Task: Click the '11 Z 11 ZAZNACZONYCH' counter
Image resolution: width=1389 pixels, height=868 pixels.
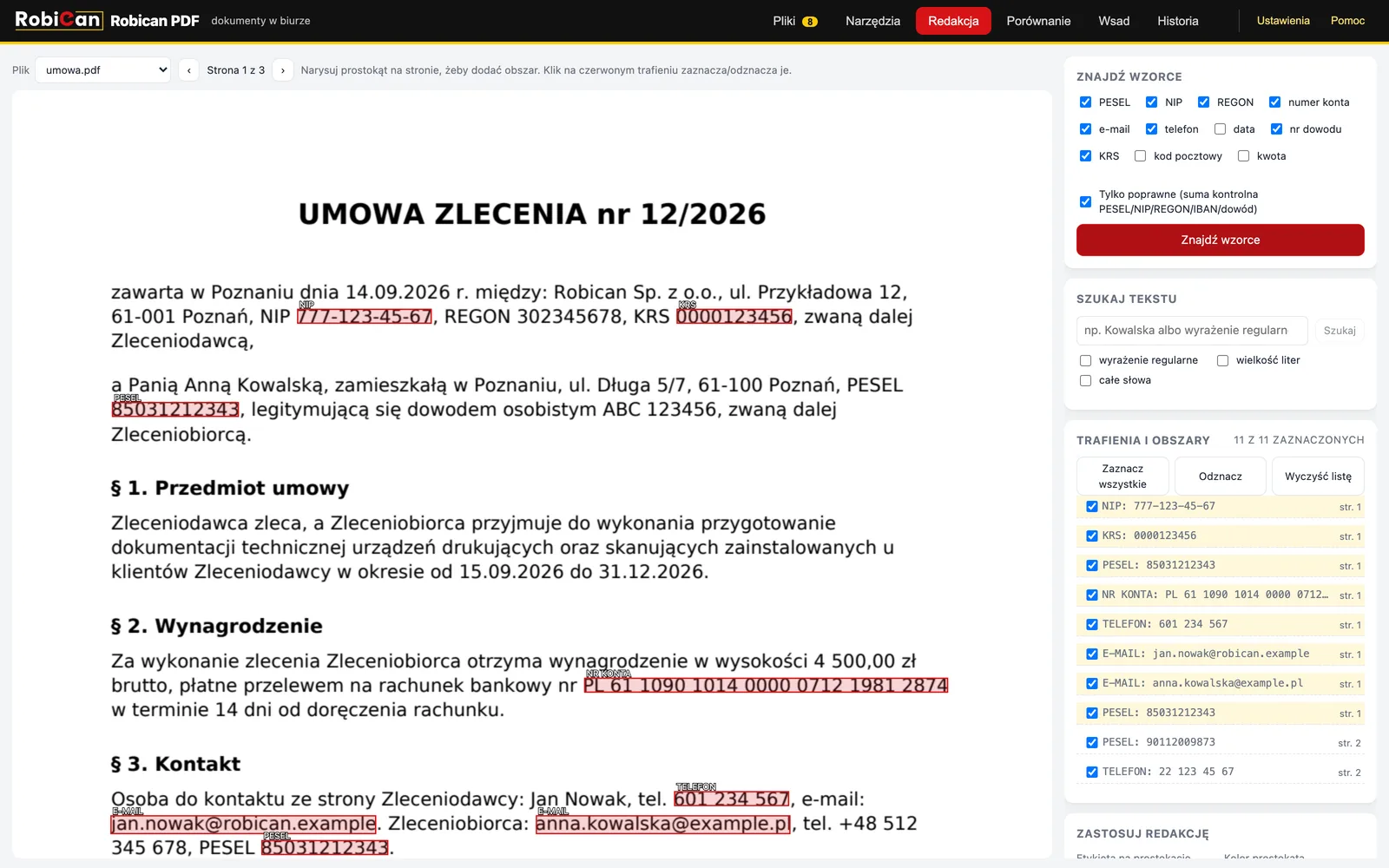Action: pyautogui.click(x=1299, y=440)
